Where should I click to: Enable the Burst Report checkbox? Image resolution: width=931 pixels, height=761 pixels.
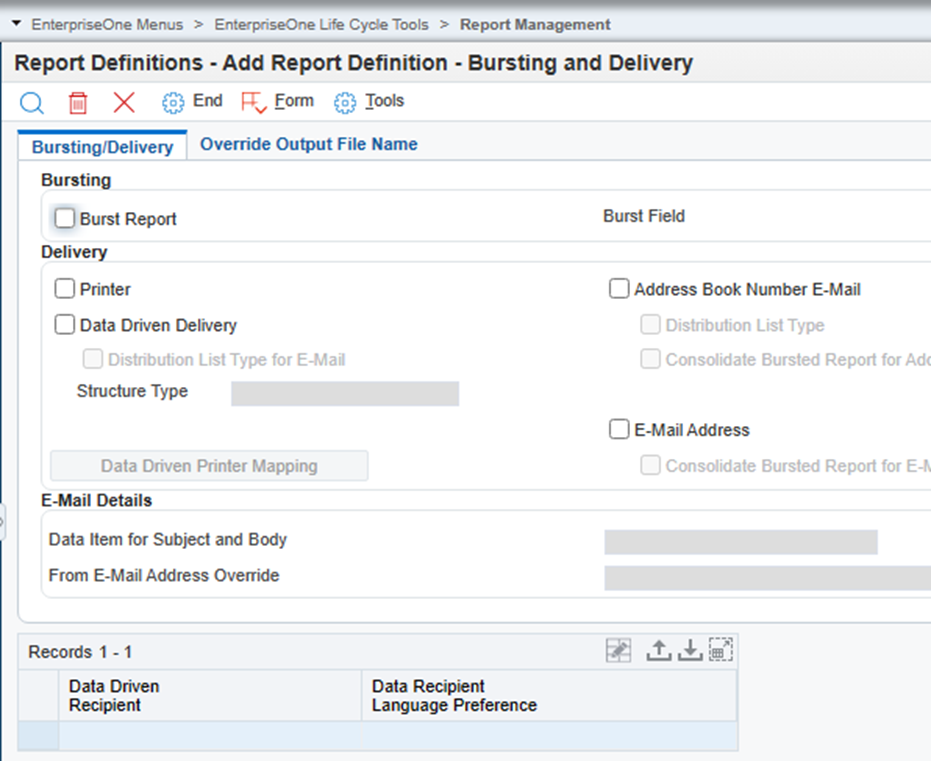point(65,218)
